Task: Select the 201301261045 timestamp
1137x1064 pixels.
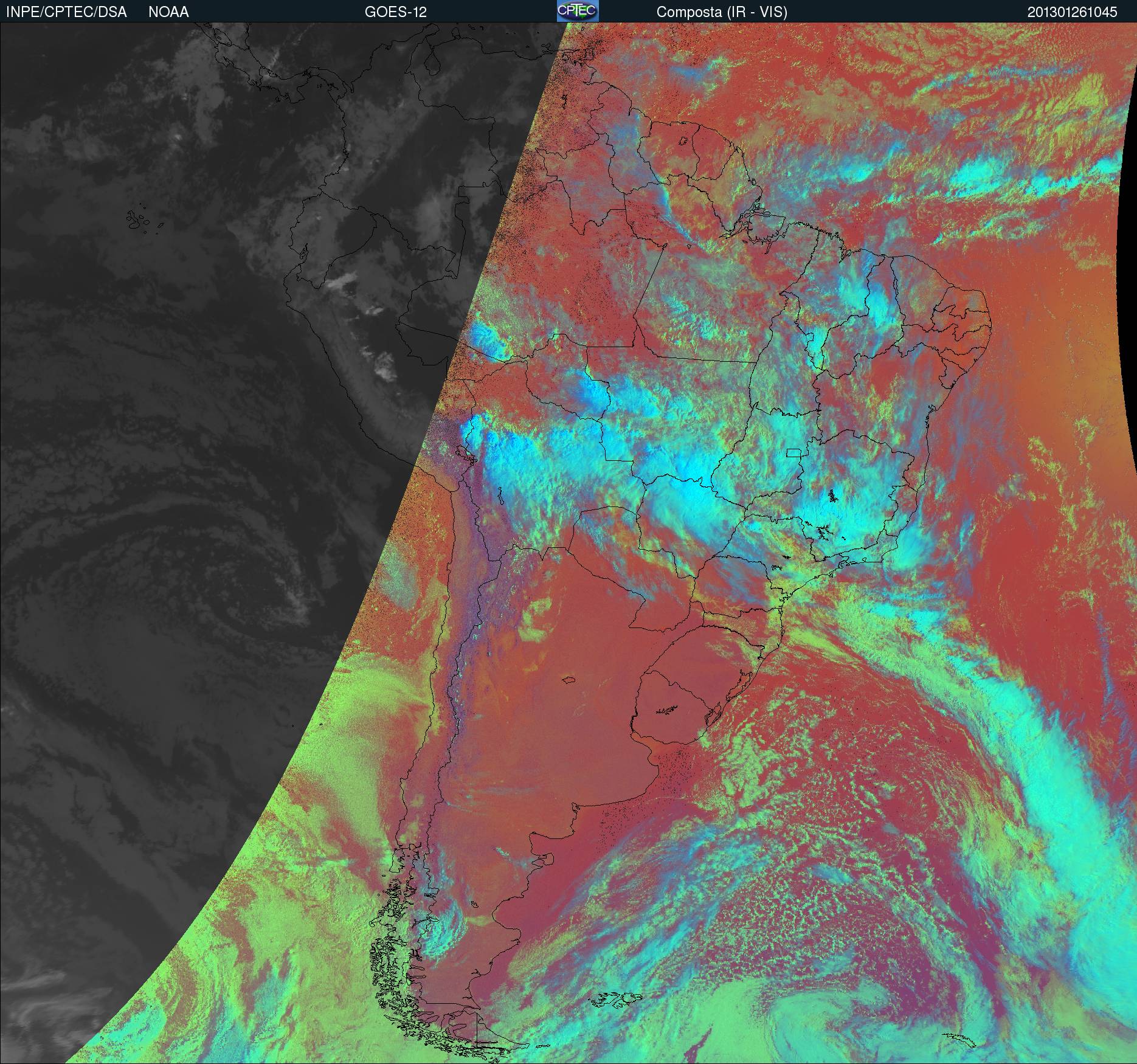Action: pyautogui.click(x=1073, y=12)
